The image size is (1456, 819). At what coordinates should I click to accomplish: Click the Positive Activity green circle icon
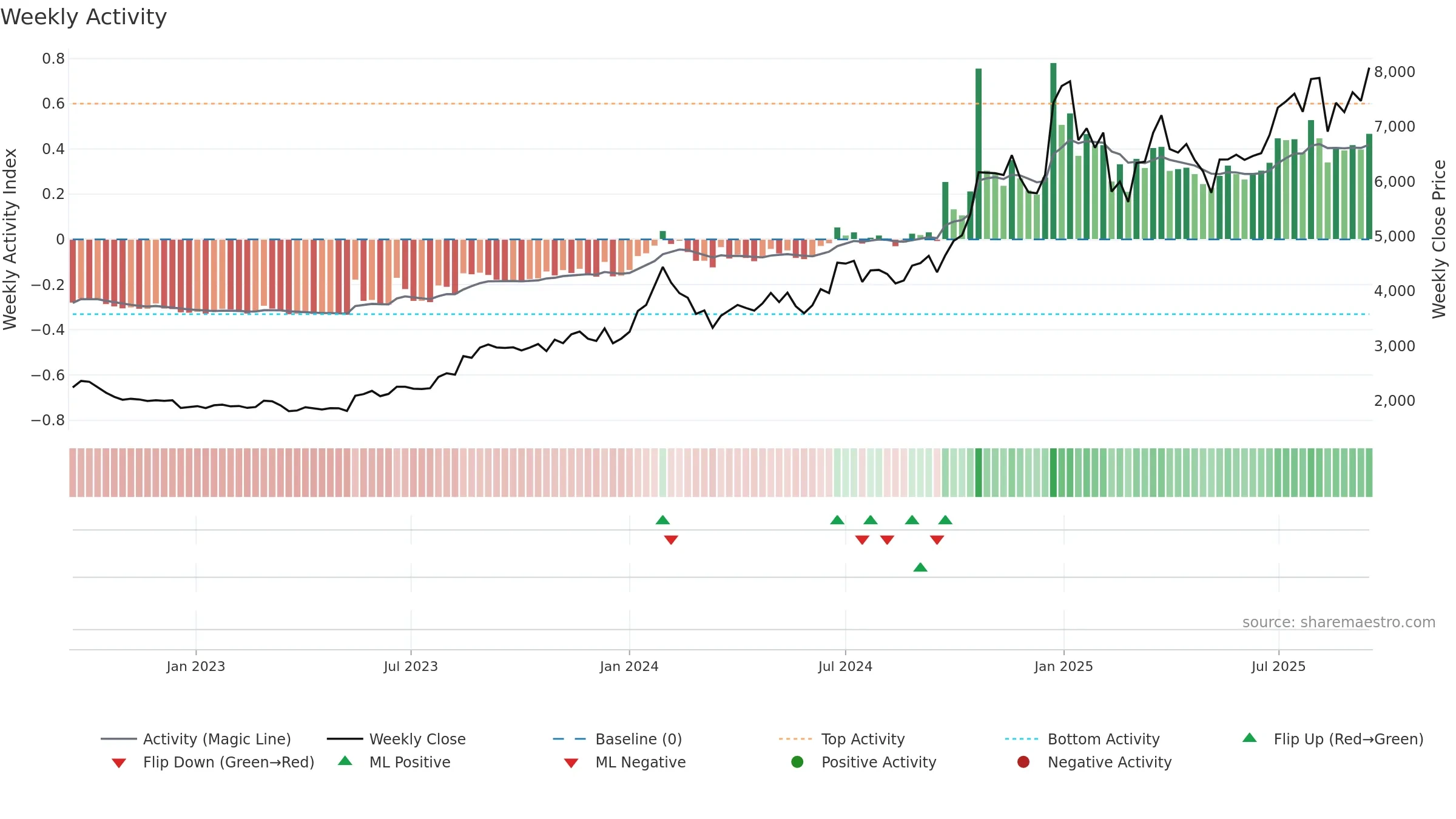(797, 762)
